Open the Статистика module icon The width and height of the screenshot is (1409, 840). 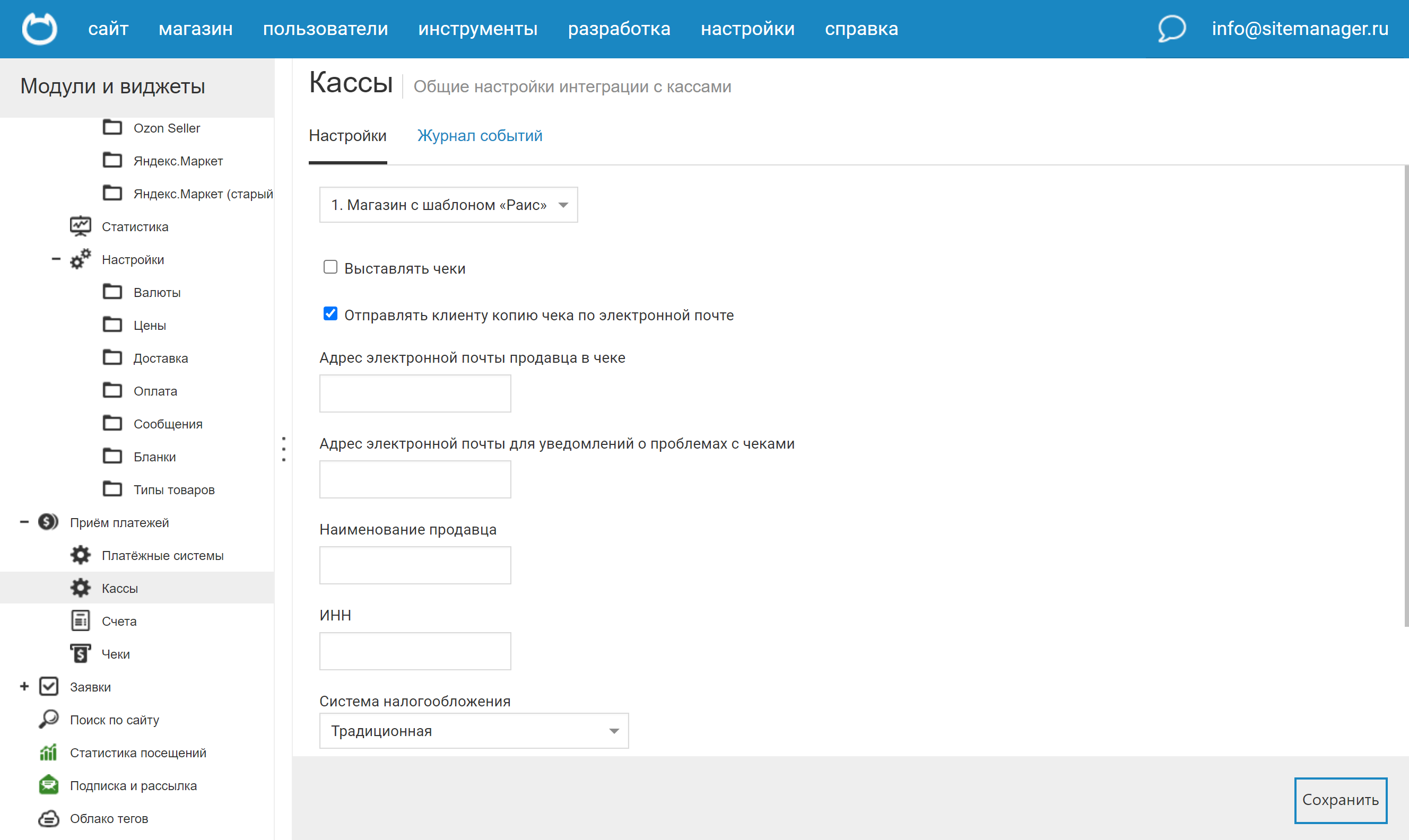(81, 225)
